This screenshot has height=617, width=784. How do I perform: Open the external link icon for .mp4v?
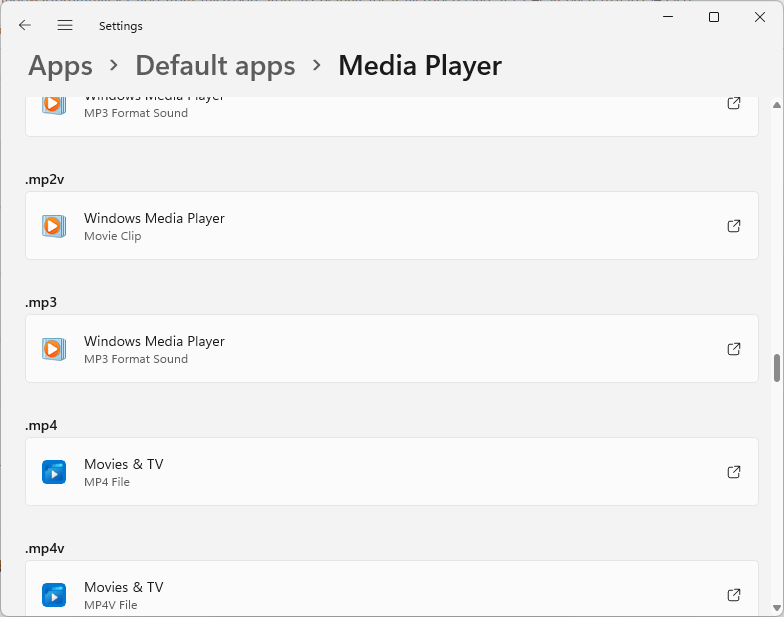[734, 595]
